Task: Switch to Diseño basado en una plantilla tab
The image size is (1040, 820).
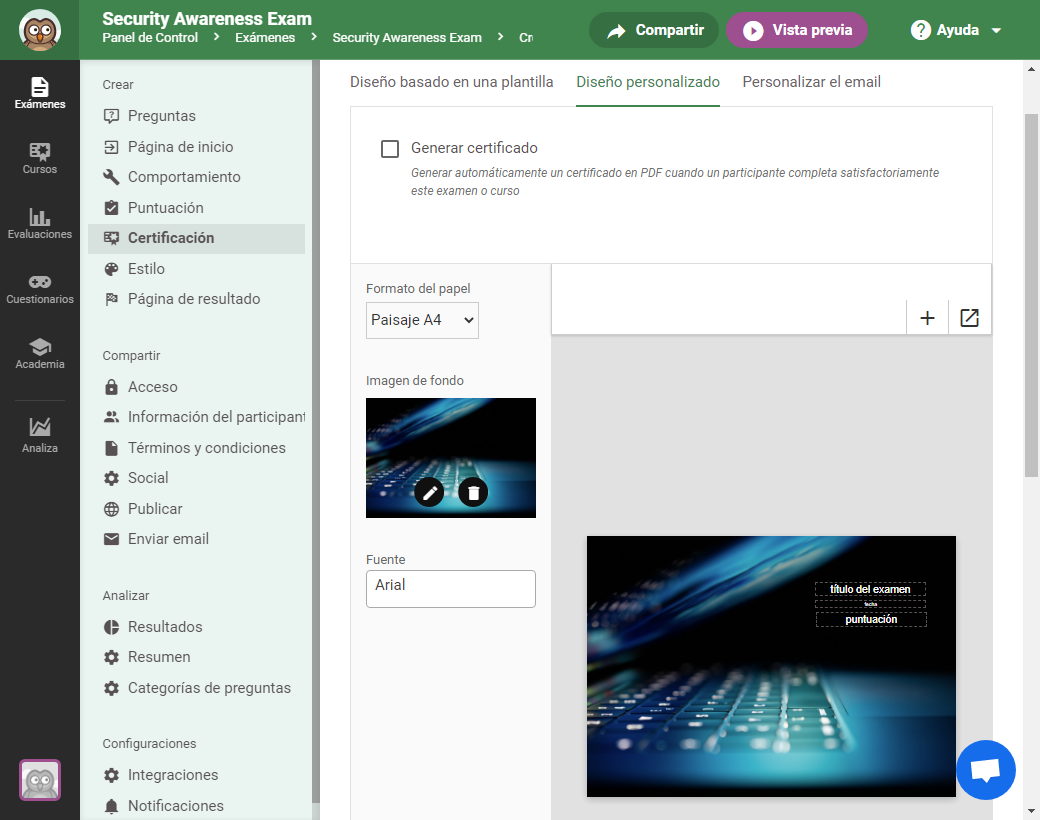Action: tap(452, 82)
